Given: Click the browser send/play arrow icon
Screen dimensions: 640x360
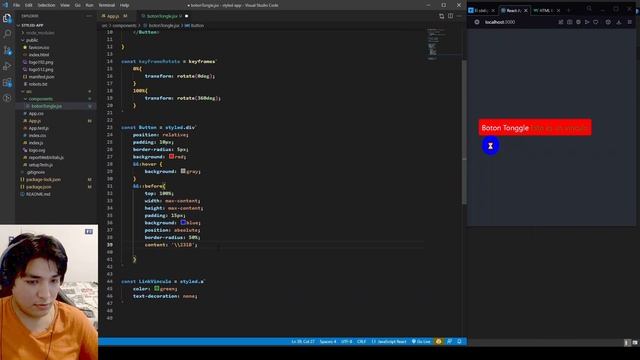Looking at the screenshot, I should (587, 22).
